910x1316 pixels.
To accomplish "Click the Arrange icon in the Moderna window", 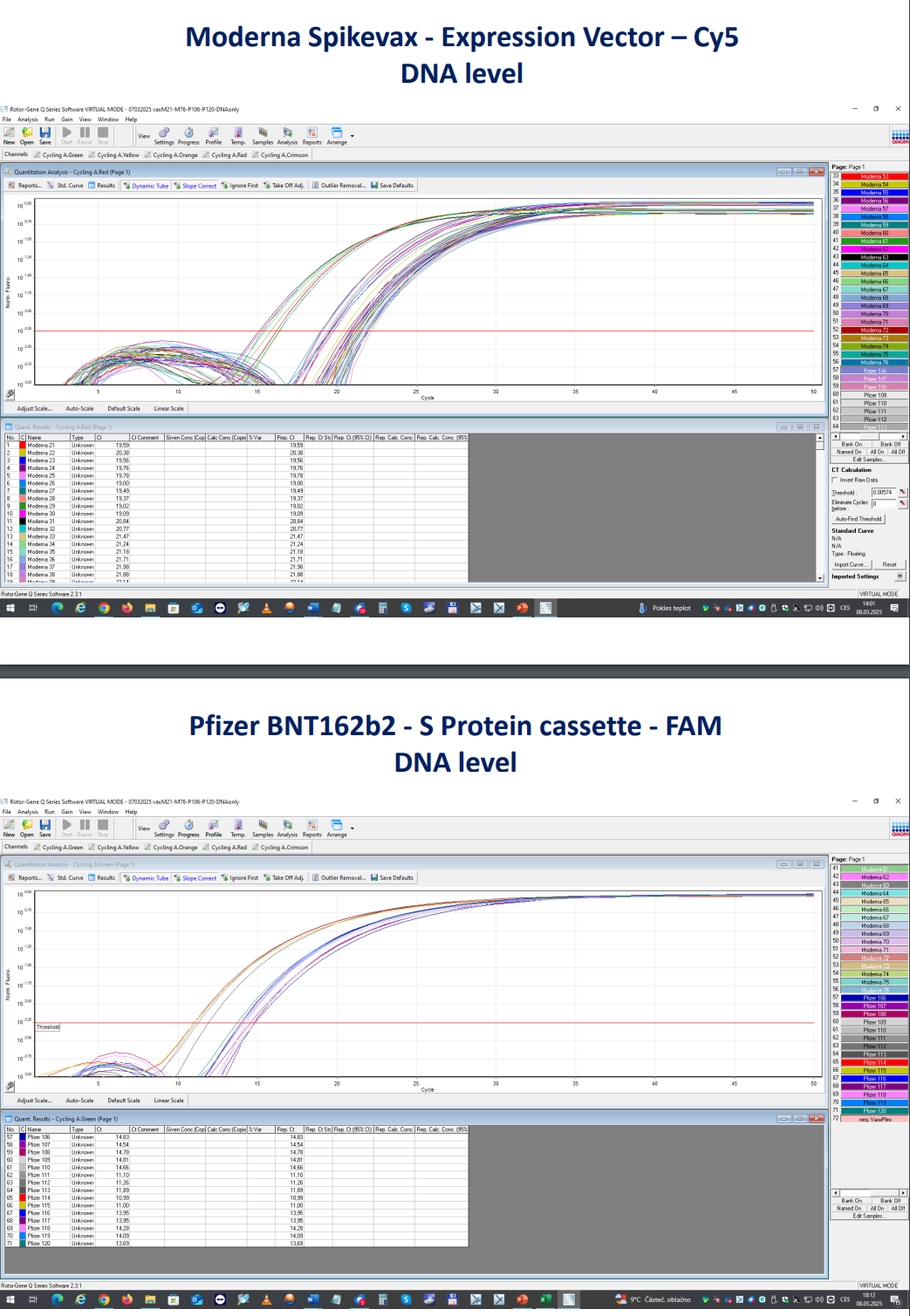I will click(337, 136).
